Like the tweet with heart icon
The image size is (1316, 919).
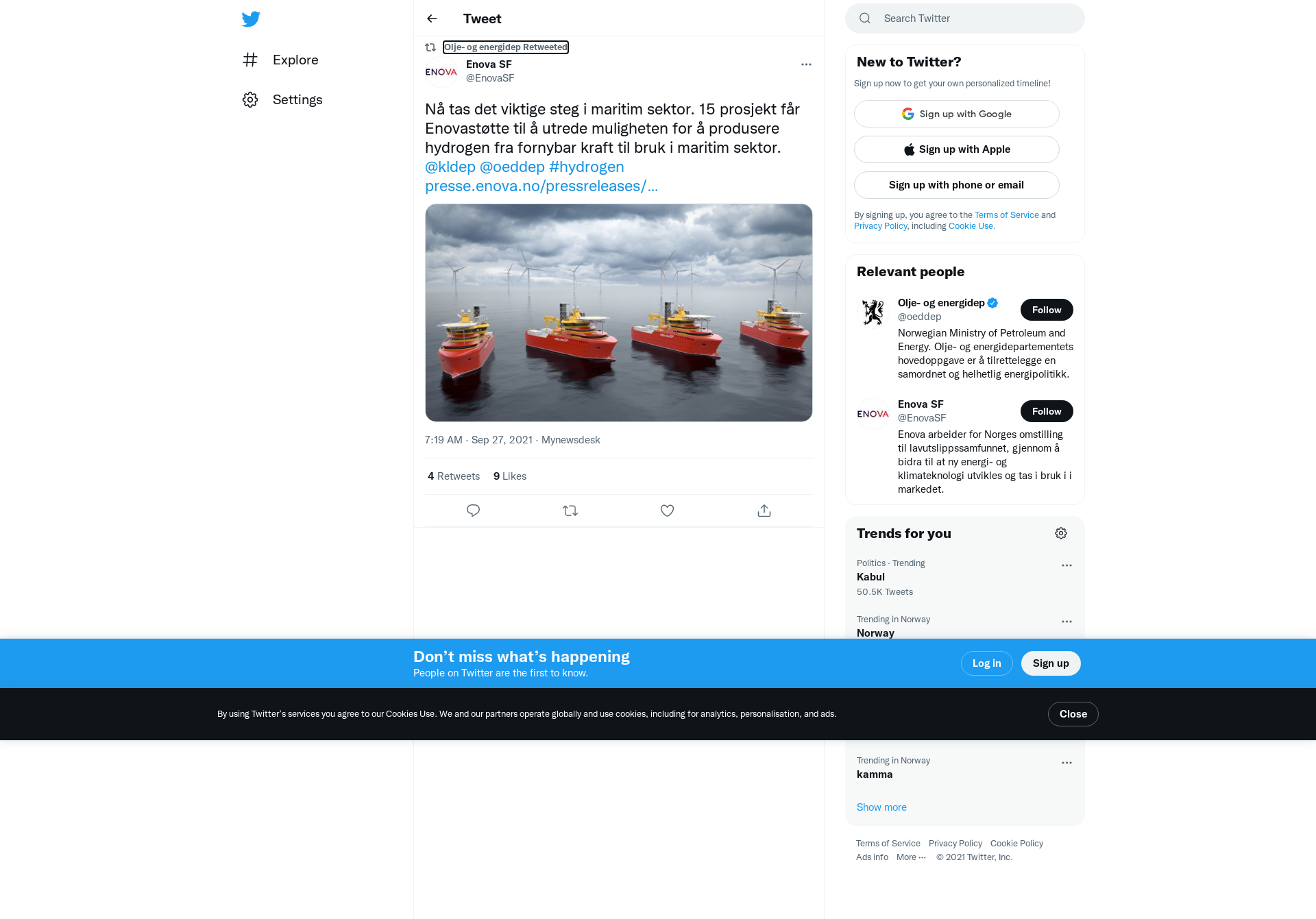[667, 511]
